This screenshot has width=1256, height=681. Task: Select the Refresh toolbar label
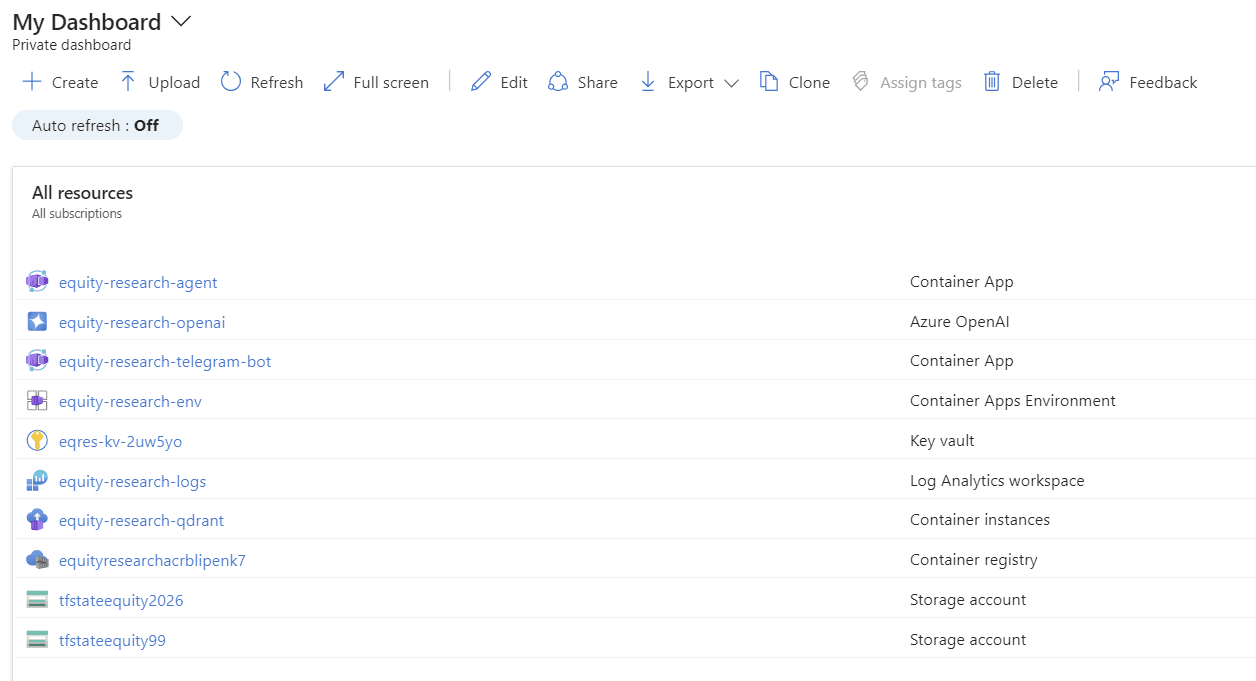coord(277,83)
